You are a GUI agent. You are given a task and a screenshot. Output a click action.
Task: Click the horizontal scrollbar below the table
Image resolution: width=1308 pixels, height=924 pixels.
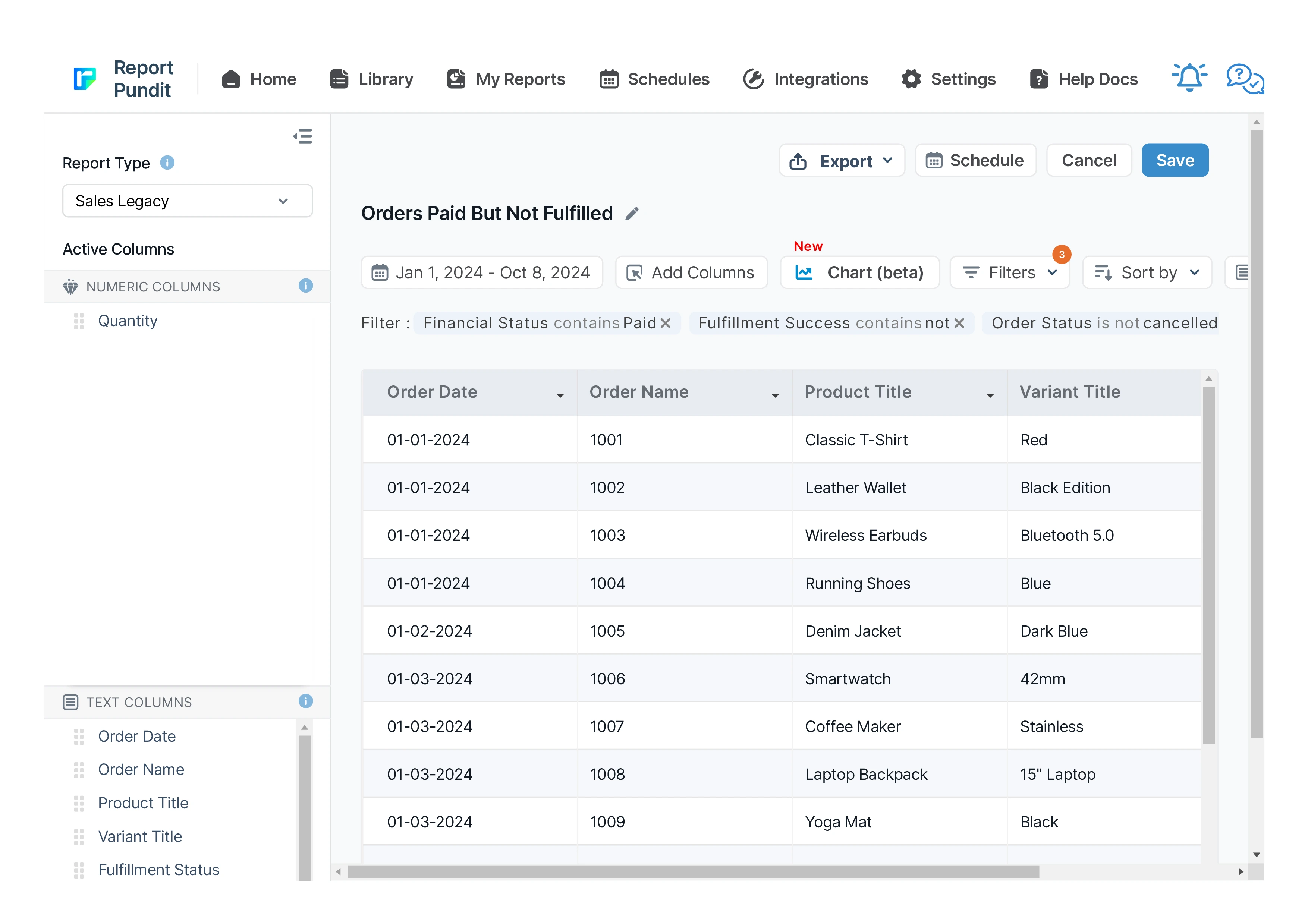click(693, 871)
